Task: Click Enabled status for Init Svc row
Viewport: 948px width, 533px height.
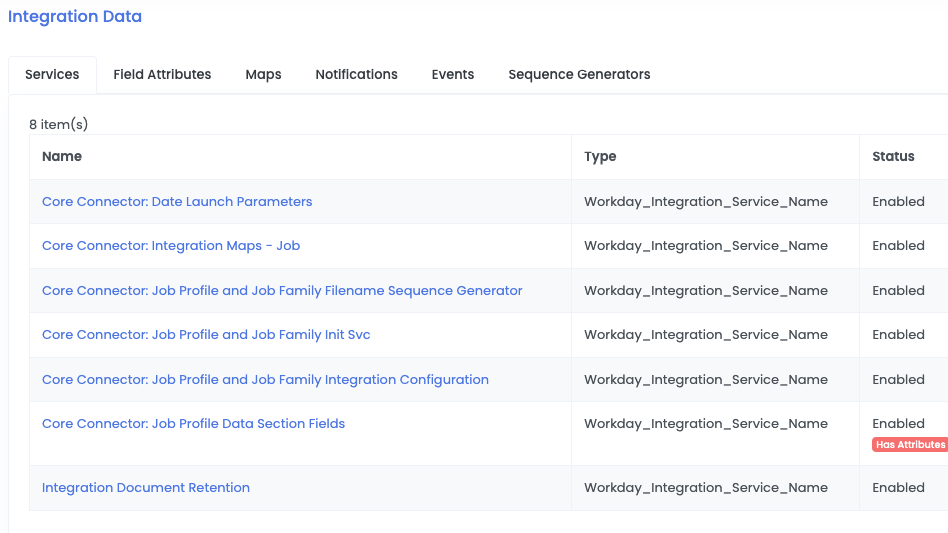Action: [898, 335]
